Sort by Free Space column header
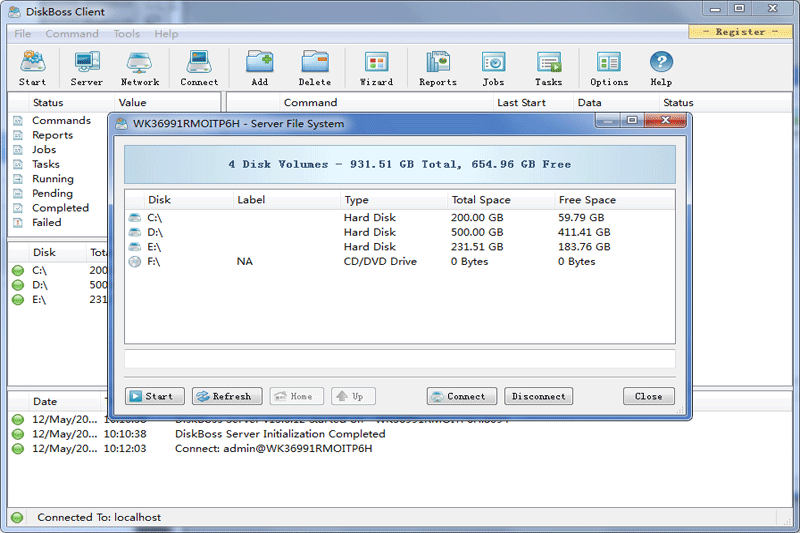 tap(586, 200)
